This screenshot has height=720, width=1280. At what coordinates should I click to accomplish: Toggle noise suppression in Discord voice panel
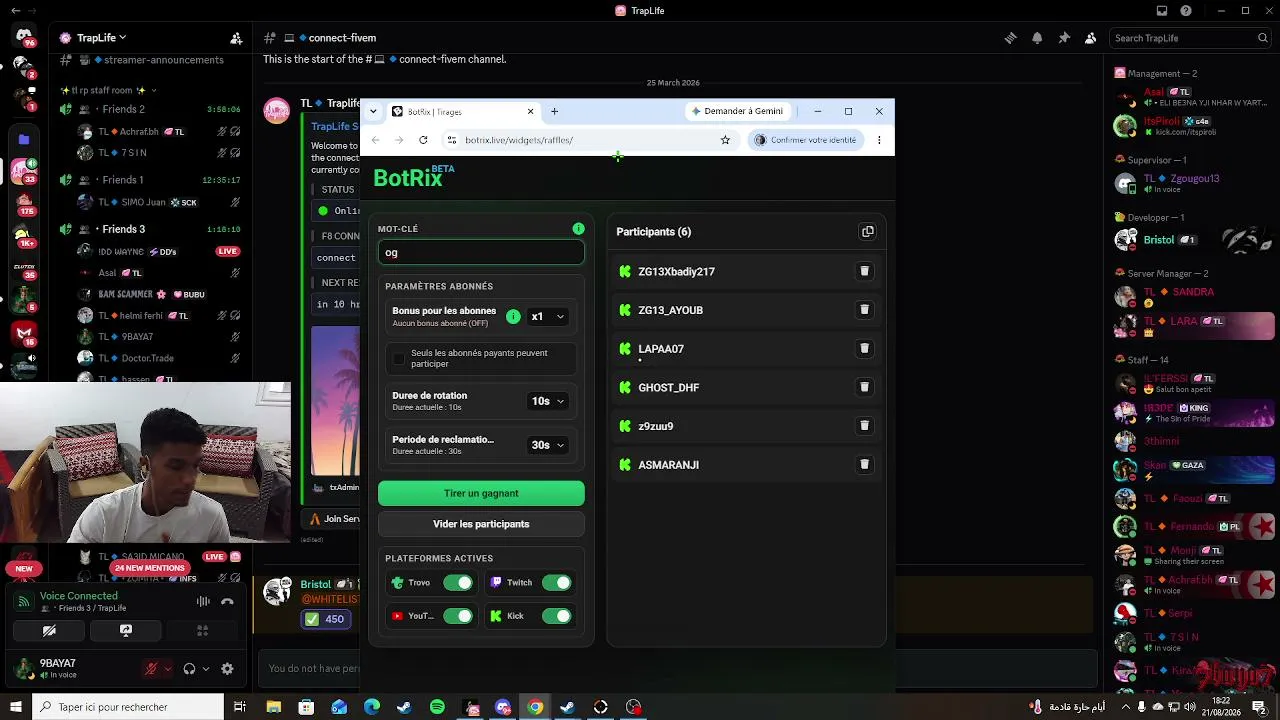(203, 601)
